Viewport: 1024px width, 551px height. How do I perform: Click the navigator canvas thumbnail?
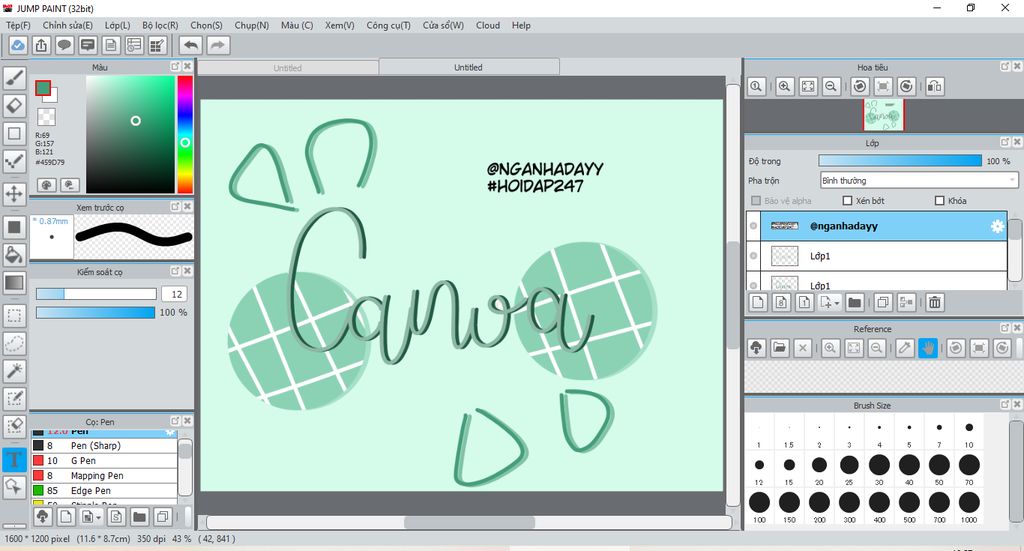[883, 115]
